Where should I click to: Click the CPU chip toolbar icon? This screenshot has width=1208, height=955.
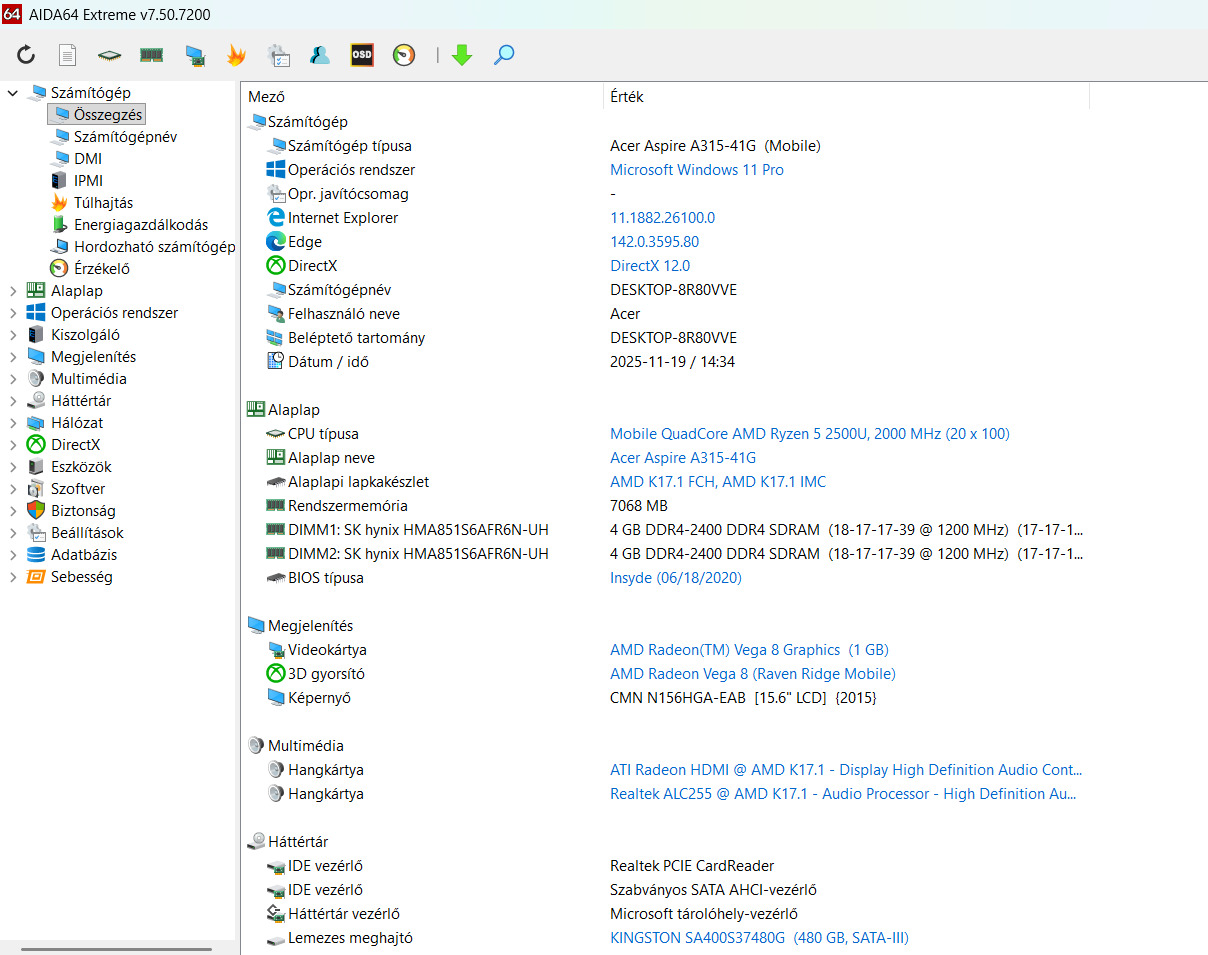point(109,55)
